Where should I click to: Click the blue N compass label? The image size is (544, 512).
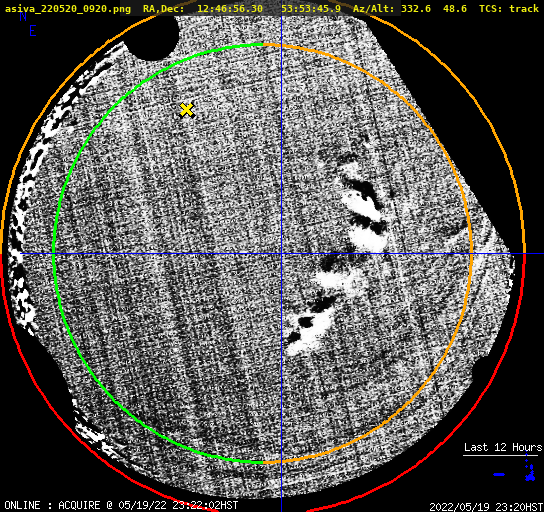click(23, 16)
